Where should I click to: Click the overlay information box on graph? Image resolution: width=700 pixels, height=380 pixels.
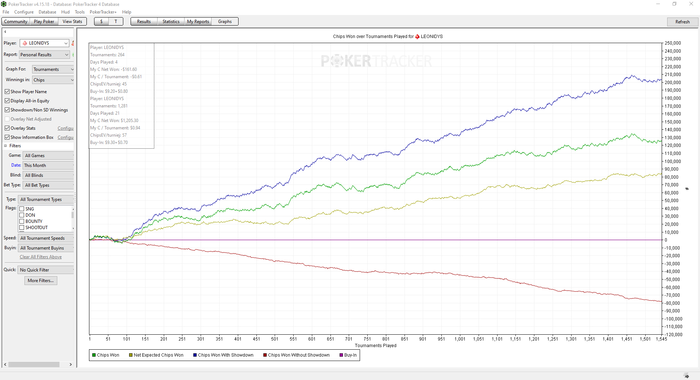coord(121,95)
